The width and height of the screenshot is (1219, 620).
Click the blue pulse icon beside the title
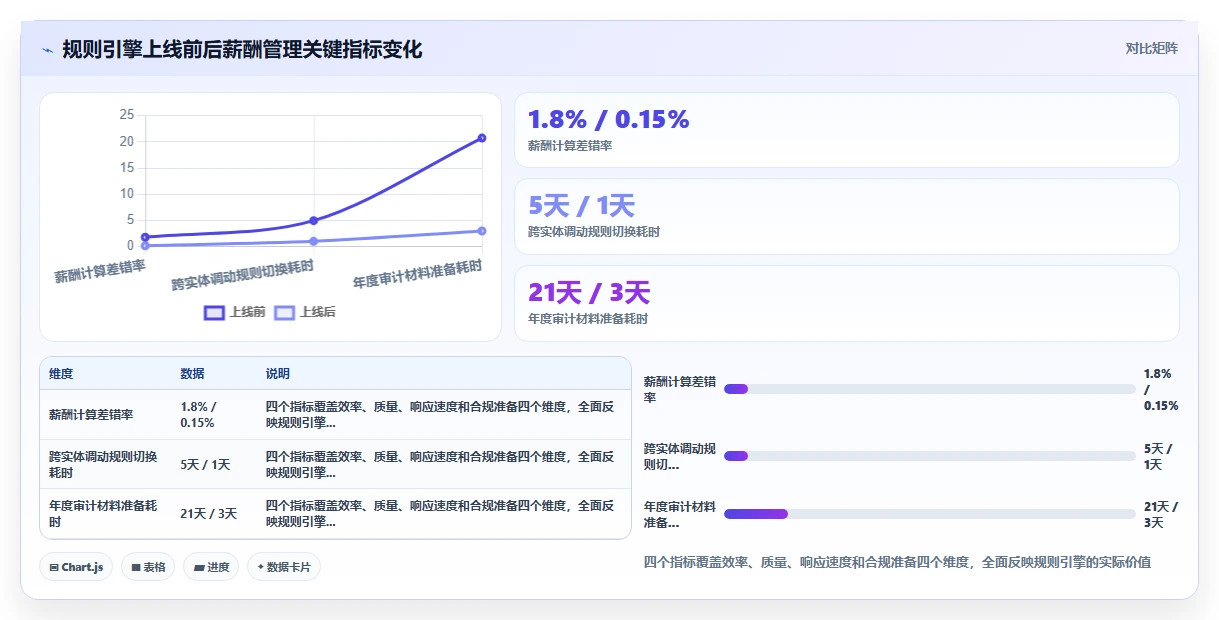[48, 49]
